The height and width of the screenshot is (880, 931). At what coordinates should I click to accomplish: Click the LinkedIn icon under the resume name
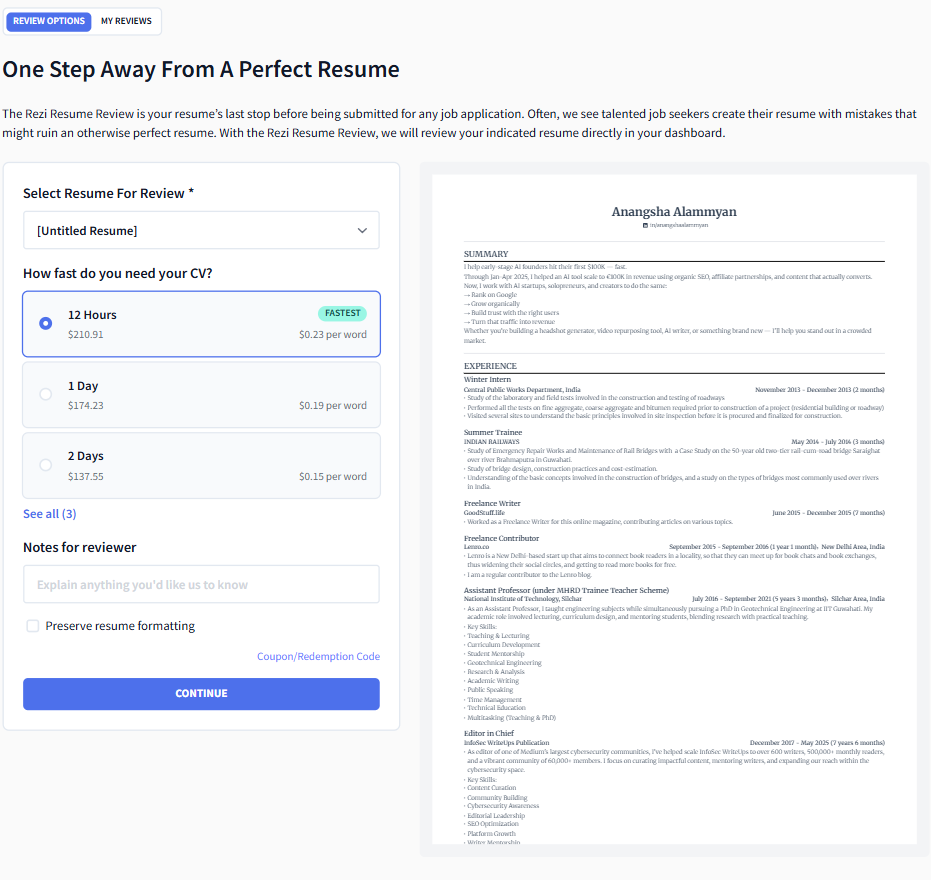click(645, 226)
